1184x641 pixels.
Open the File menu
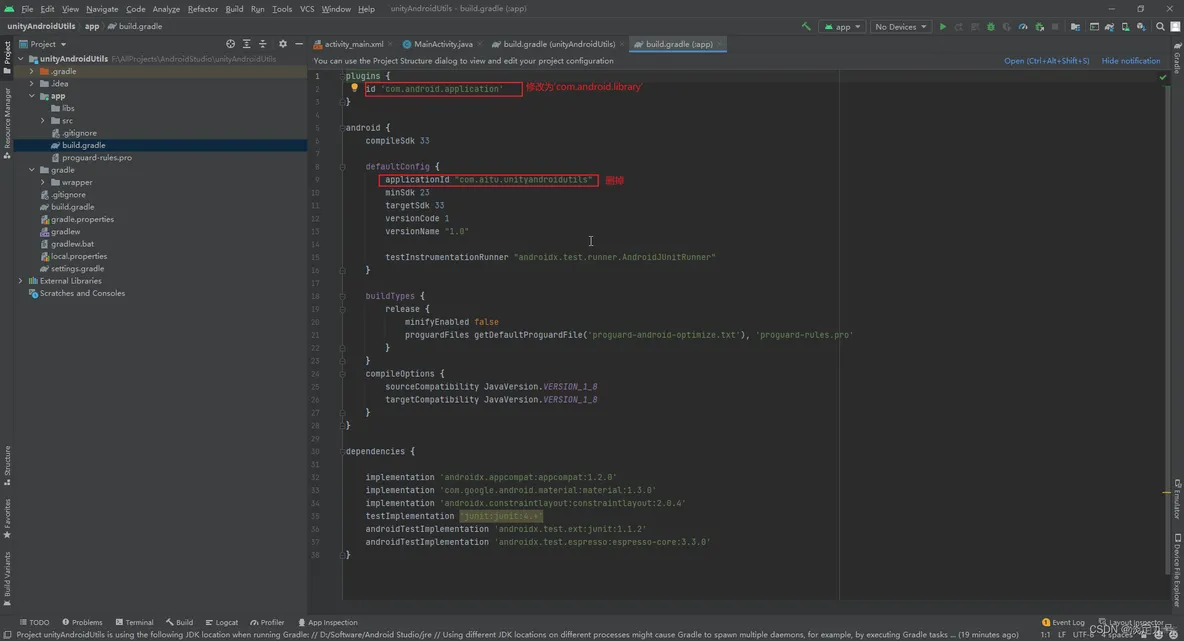coord(27,9)
